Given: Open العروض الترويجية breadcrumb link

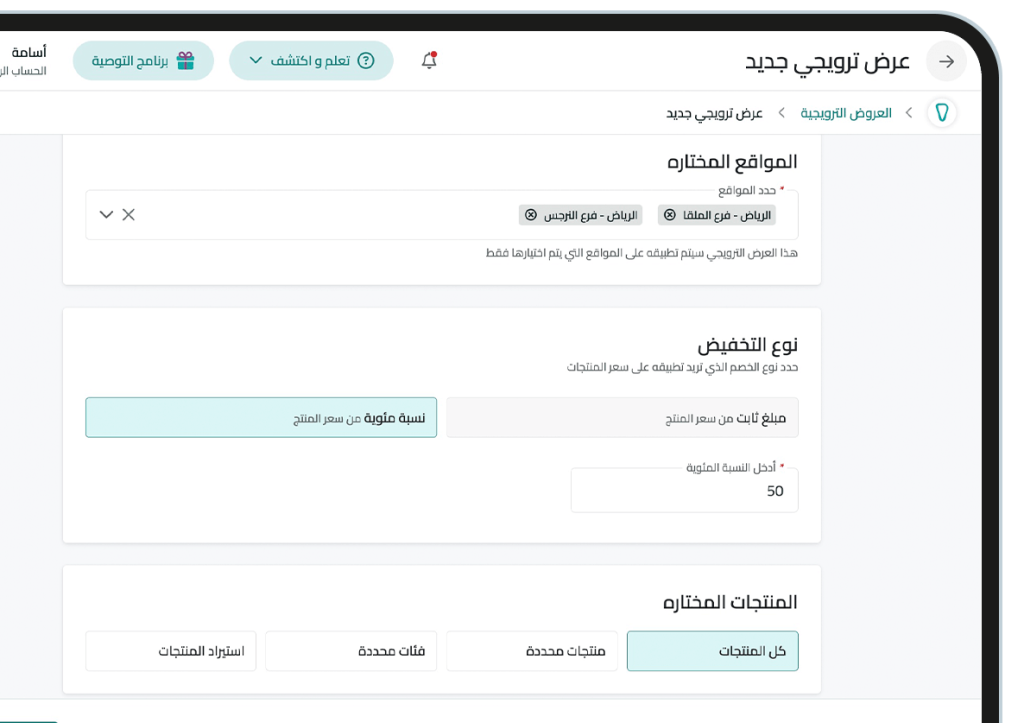Looking at the screenshot, I should coord(846,112).
